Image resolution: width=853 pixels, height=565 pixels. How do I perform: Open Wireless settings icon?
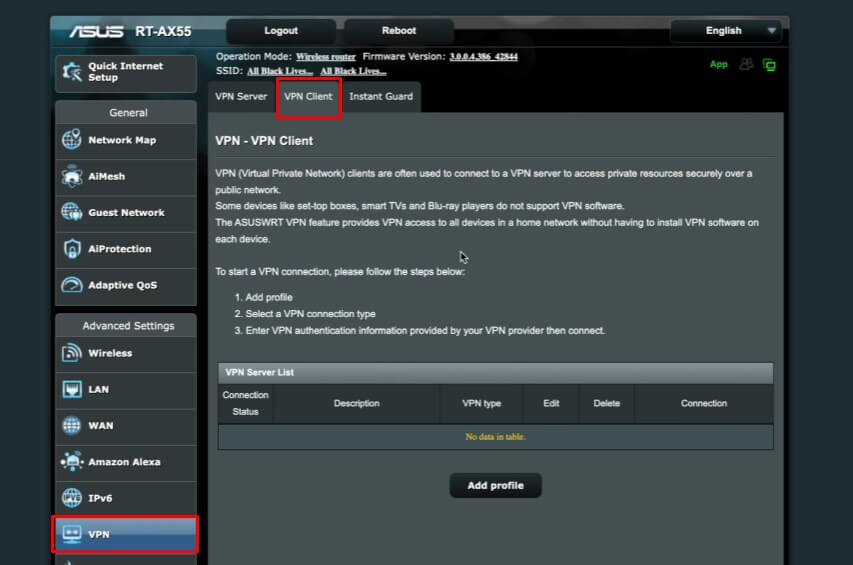pos(72,353)
